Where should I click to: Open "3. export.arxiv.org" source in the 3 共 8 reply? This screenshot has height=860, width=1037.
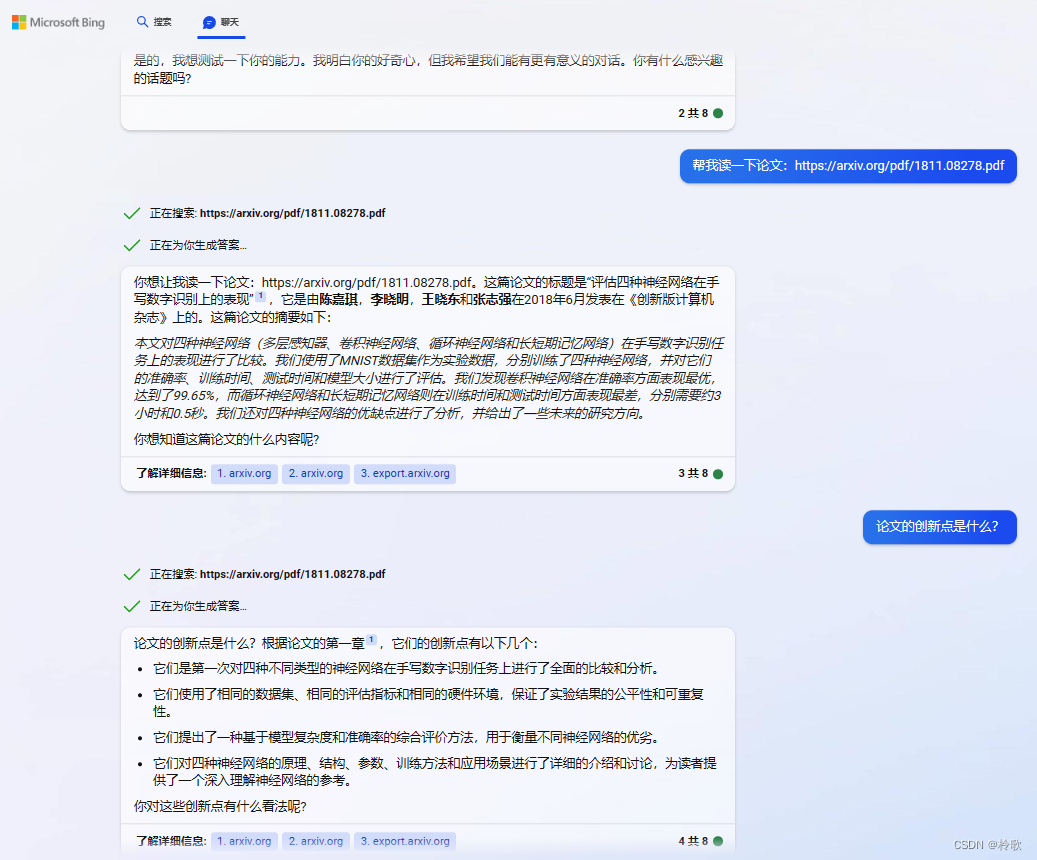click(405, 474)
